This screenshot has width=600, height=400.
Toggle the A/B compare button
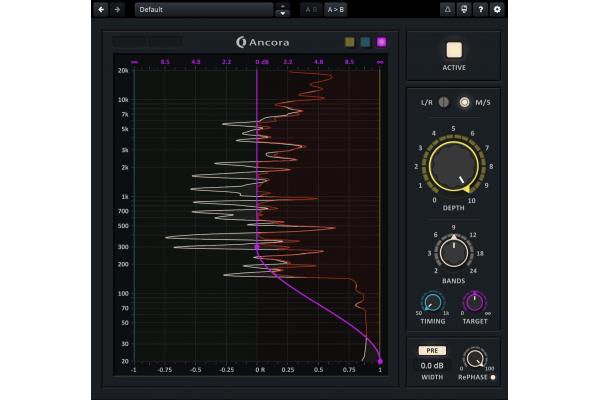(311, 10)
